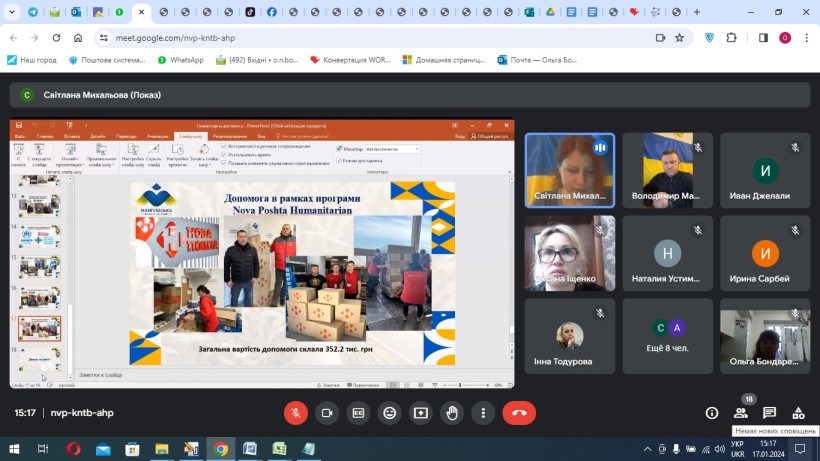
Task: Collapse the PowerPoint ribbon chevron
Action: (509, 172)
